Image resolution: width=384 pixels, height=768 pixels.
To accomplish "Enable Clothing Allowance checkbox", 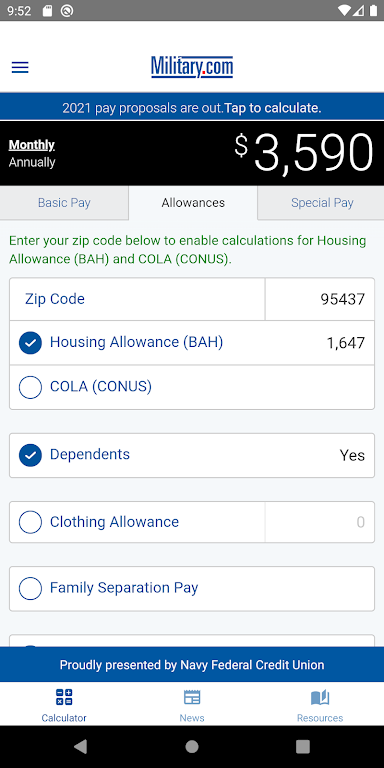I will [x=30, y=522].
